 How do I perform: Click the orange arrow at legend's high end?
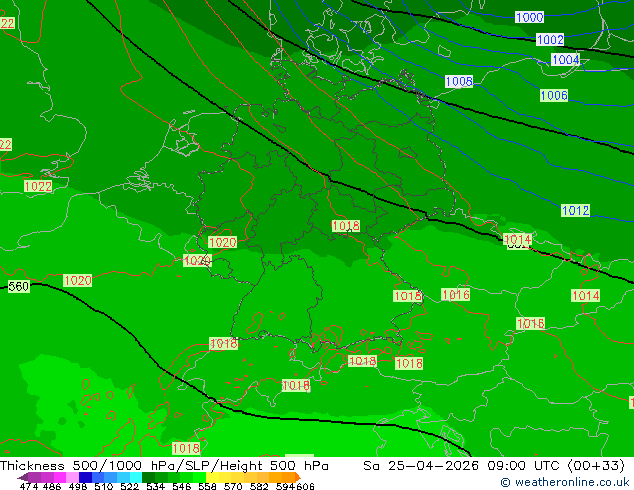coord(298,477)
